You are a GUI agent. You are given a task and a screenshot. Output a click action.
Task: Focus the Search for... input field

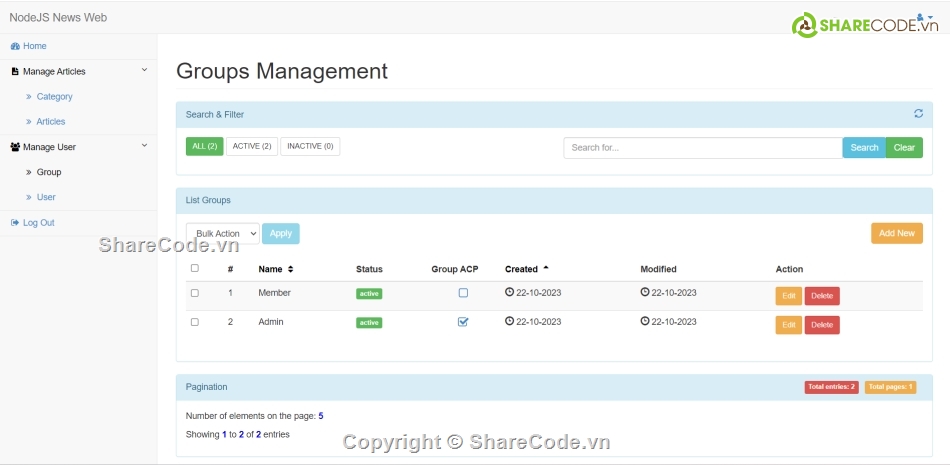702,148
